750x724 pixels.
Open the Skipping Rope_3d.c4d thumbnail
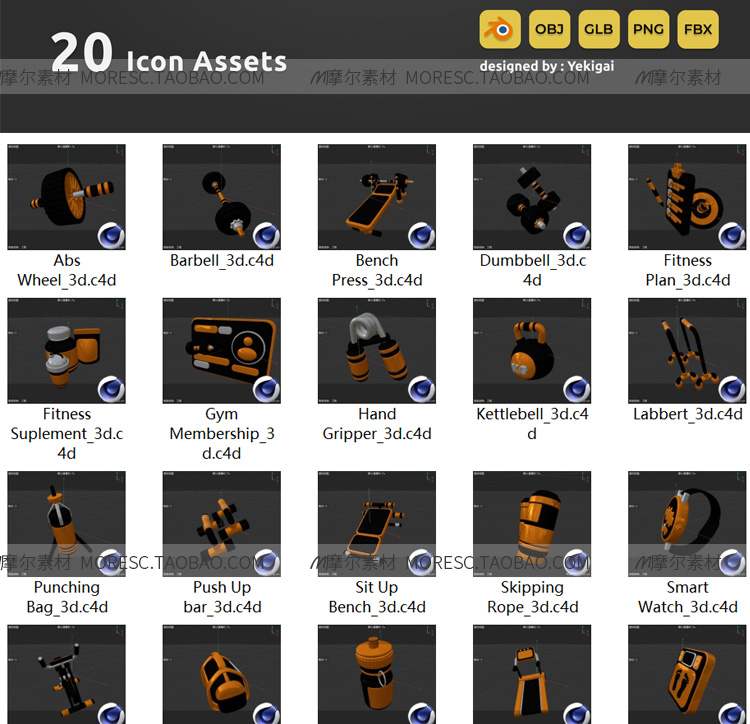tap(532, 524)
